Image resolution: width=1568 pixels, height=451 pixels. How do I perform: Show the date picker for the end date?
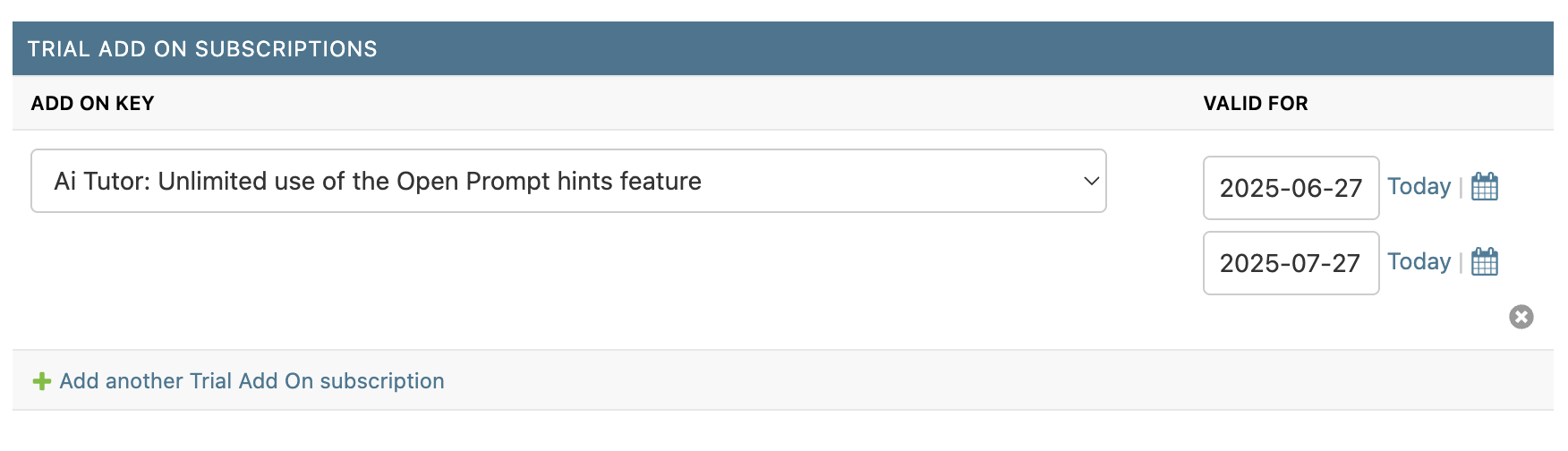[1484, 262]
